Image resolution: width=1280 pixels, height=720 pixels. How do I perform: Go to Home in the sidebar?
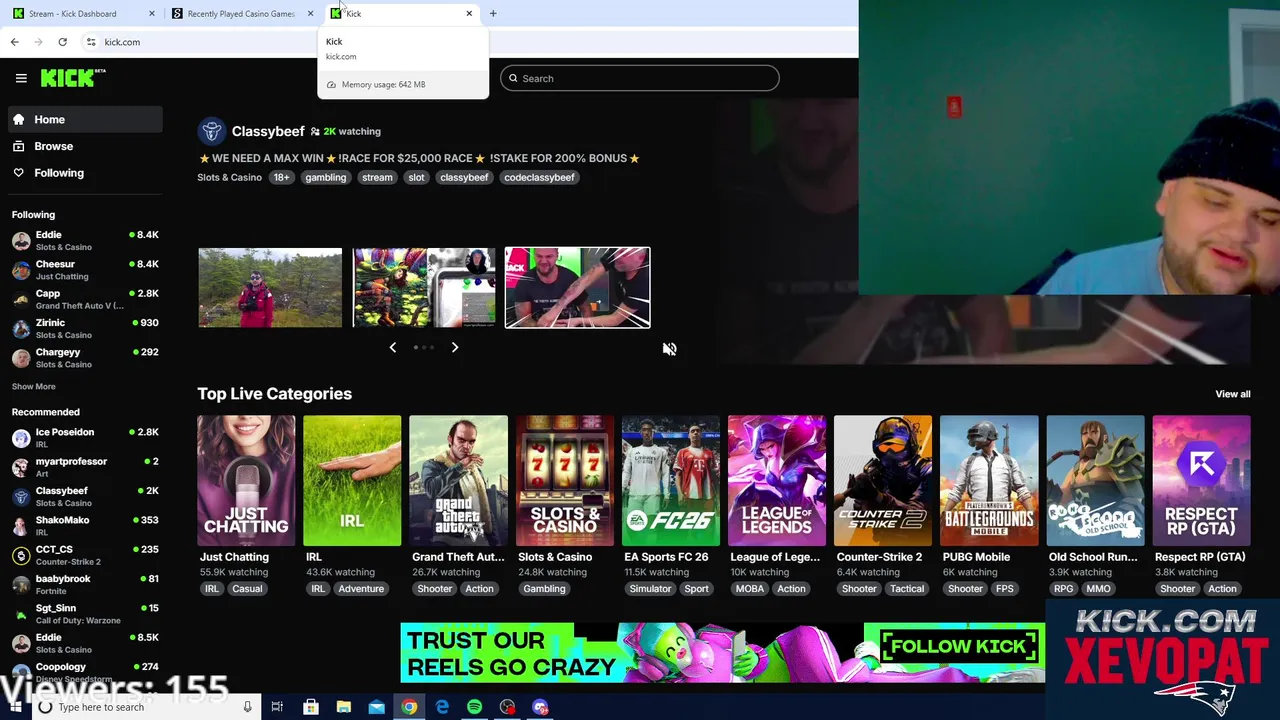[x=85, y=119]
